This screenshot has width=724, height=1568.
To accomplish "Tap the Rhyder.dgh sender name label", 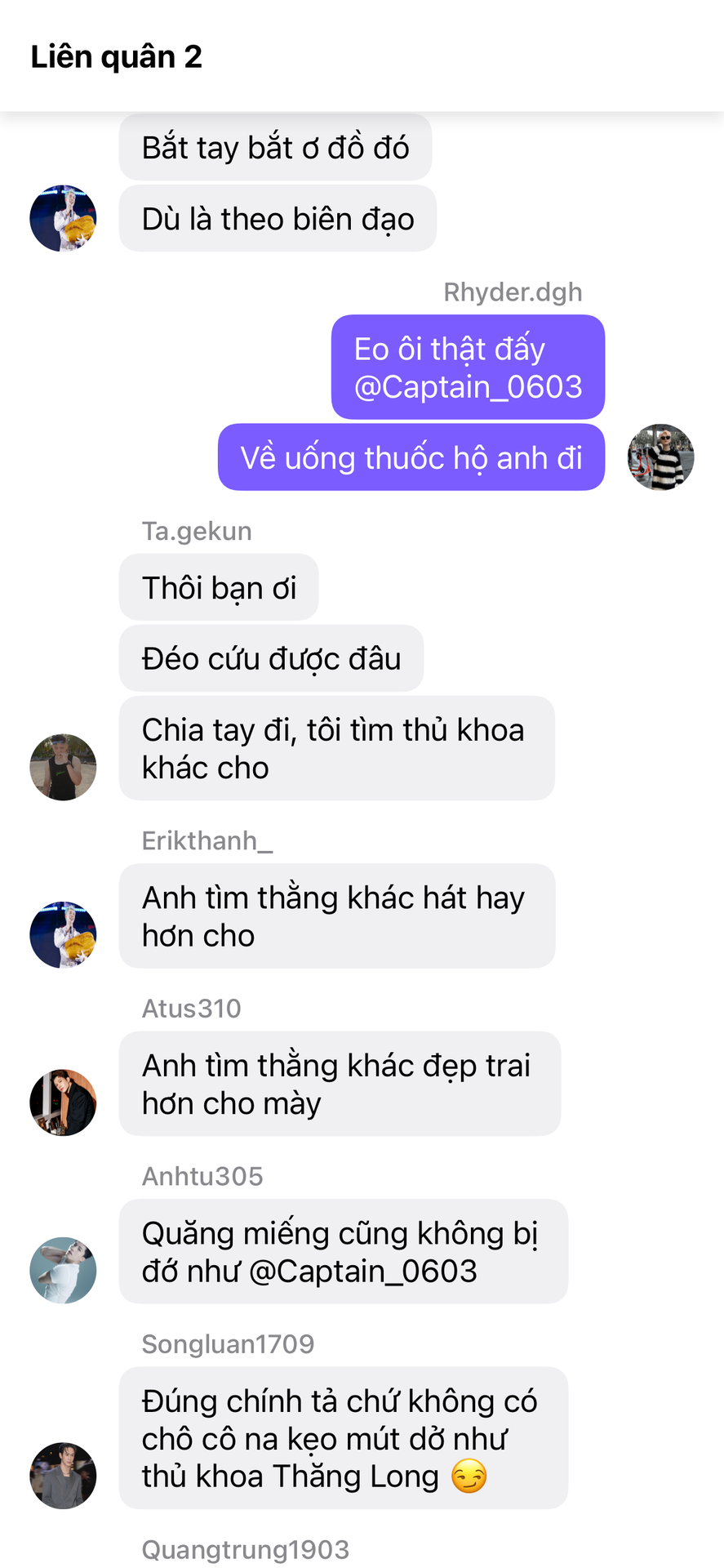I will click(x=513, y=292).
